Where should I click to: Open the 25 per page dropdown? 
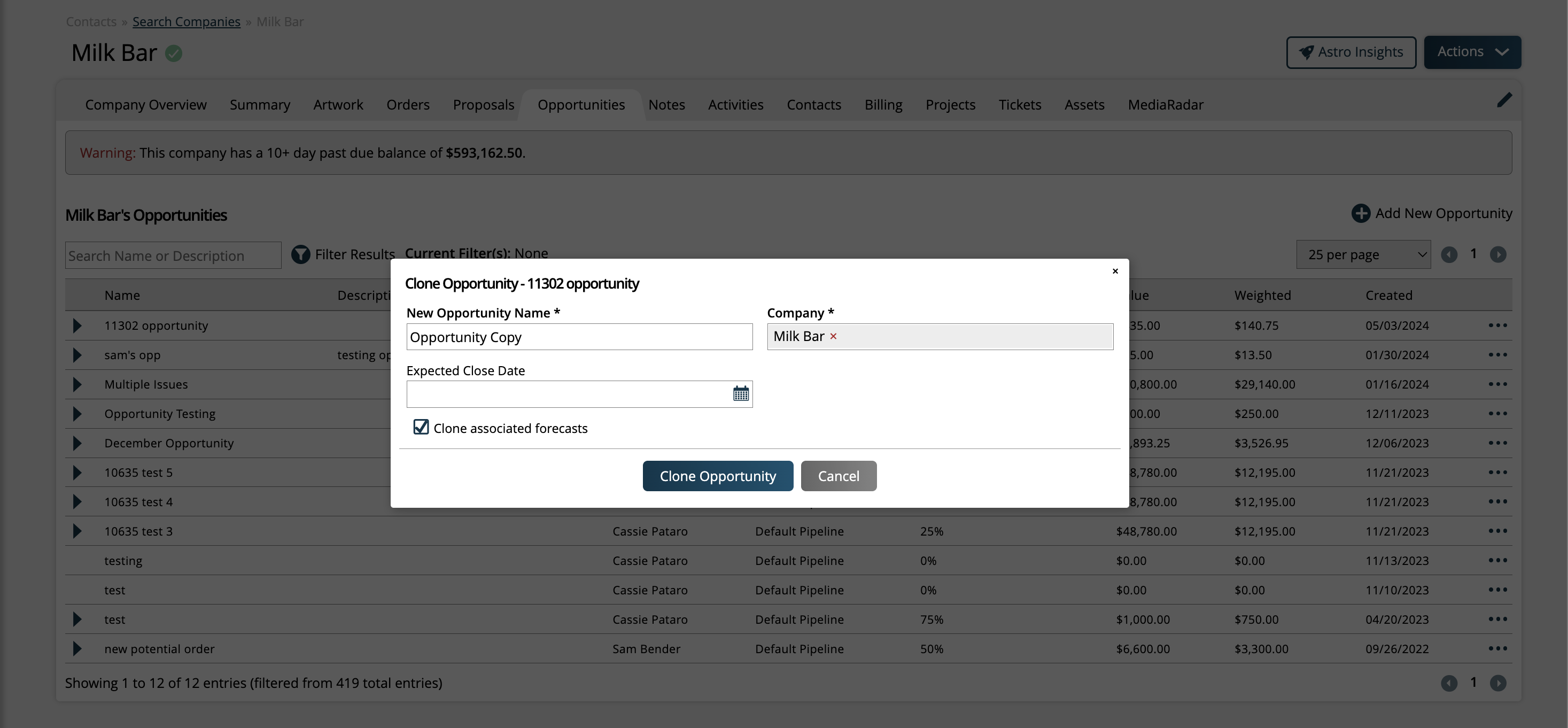coord(1363,254)
